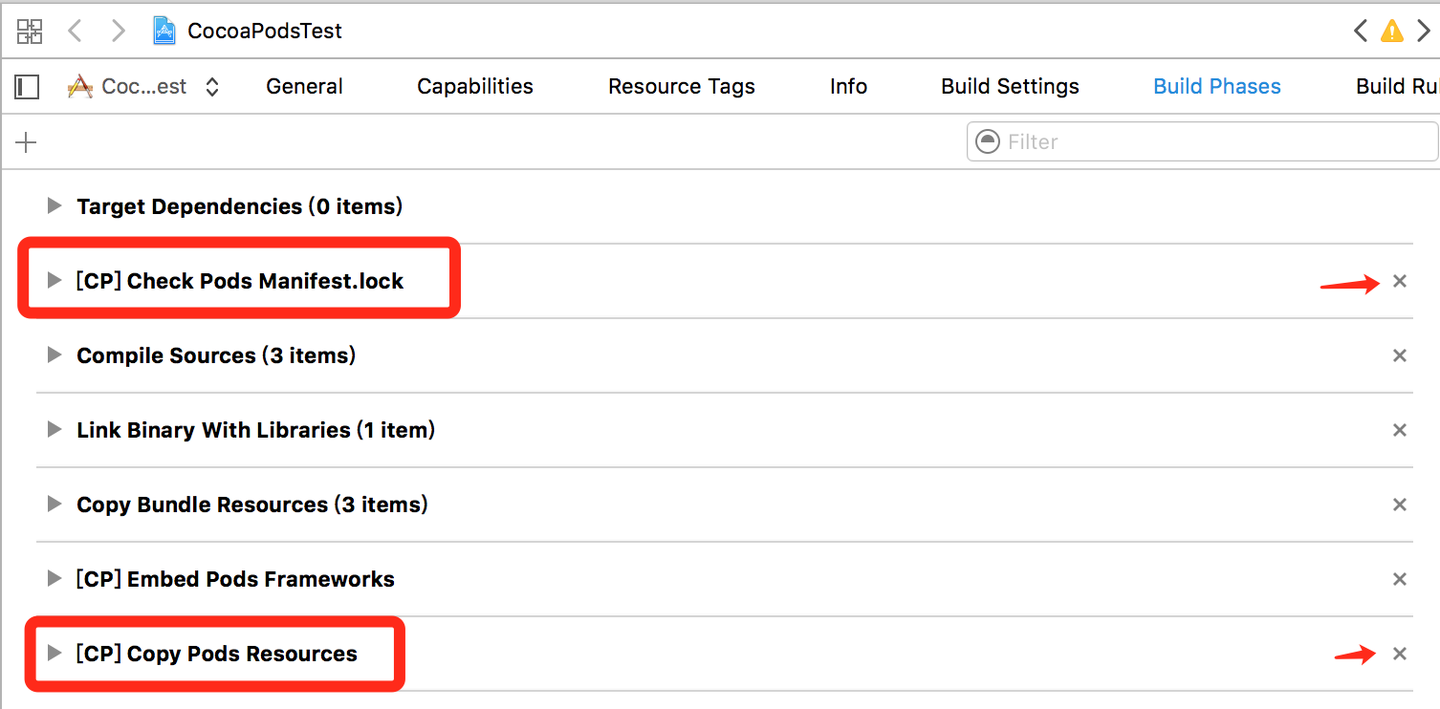Delete the Embed Pods Frameworks phase
1440x709 pixels.
[x=1400, y=579]
